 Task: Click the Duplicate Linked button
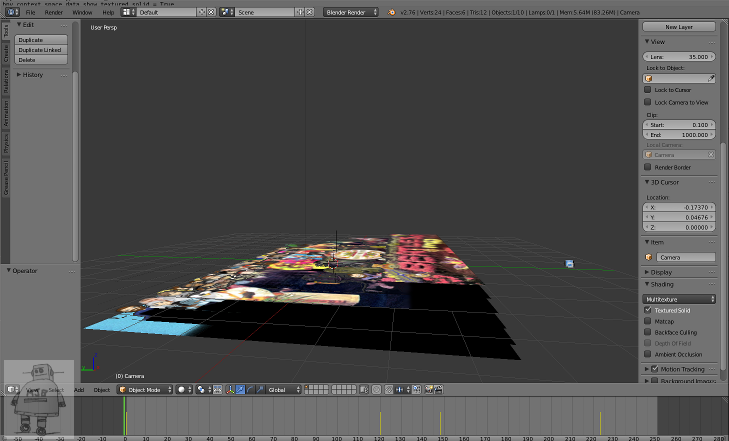click(x=41, y=50)
